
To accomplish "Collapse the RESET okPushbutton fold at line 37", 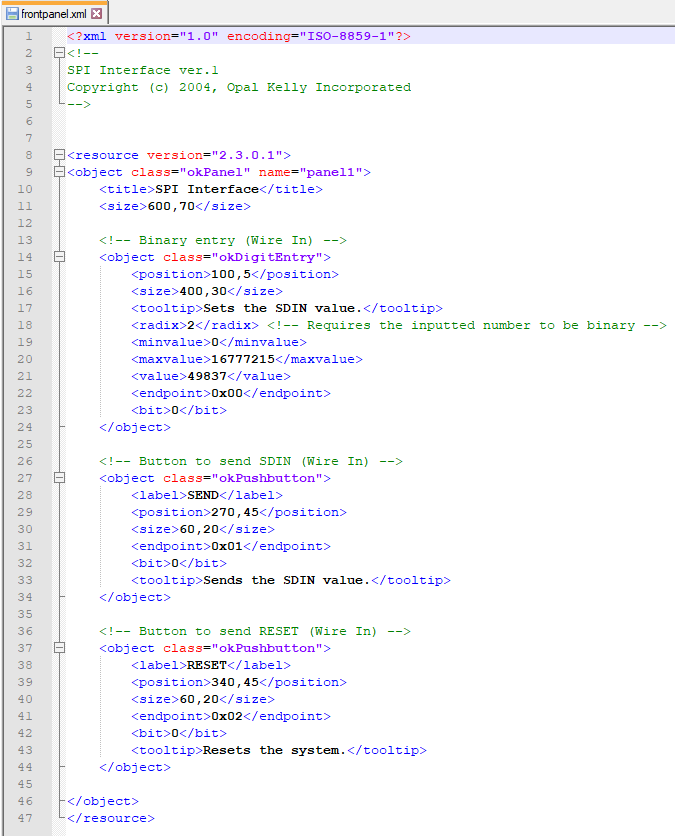I will pyautogui.click(x=59, y=648).
